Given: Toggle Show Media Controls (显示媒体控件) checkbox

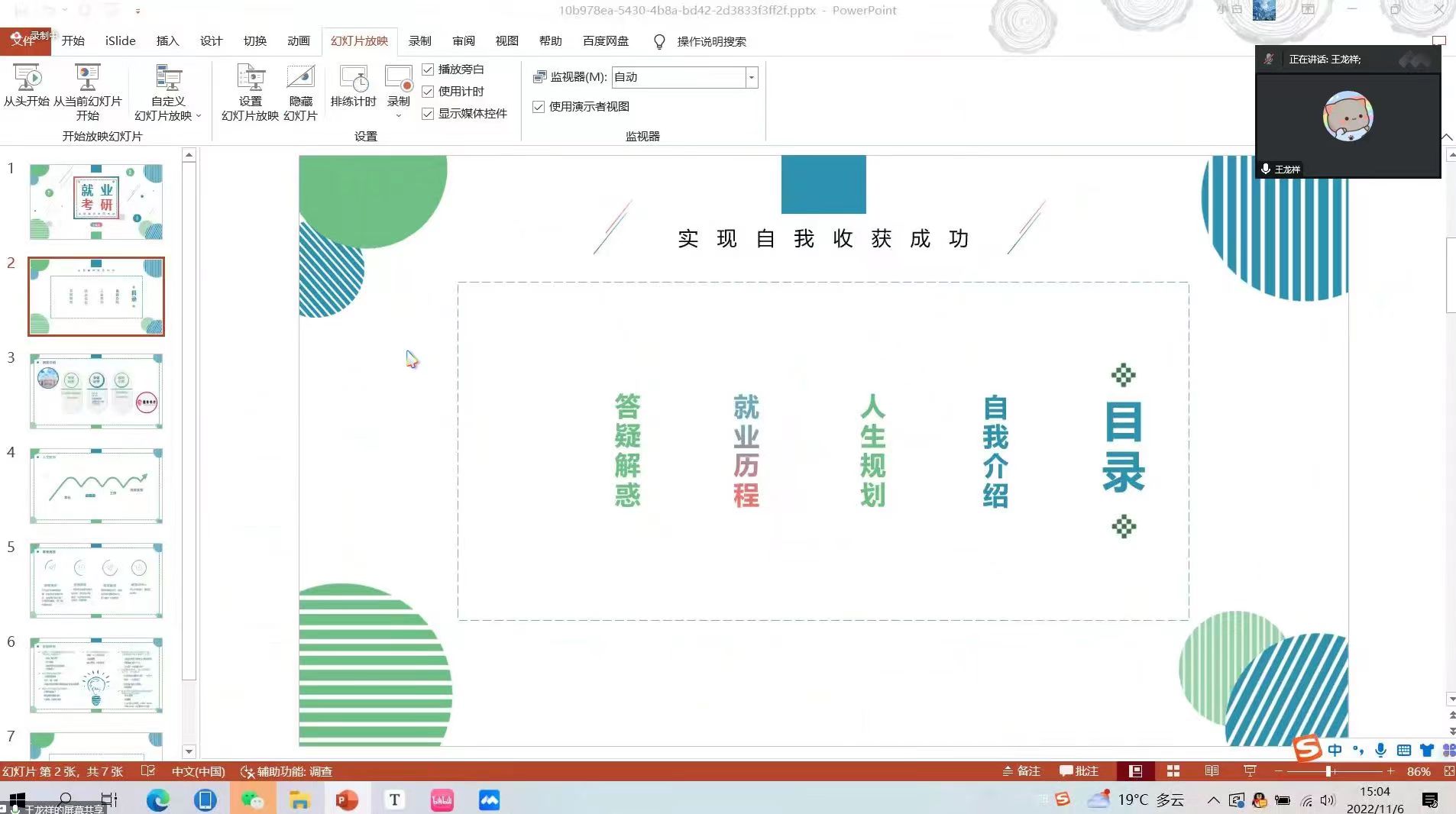Looking at the screenshot, I should click(x=428, y=114).
